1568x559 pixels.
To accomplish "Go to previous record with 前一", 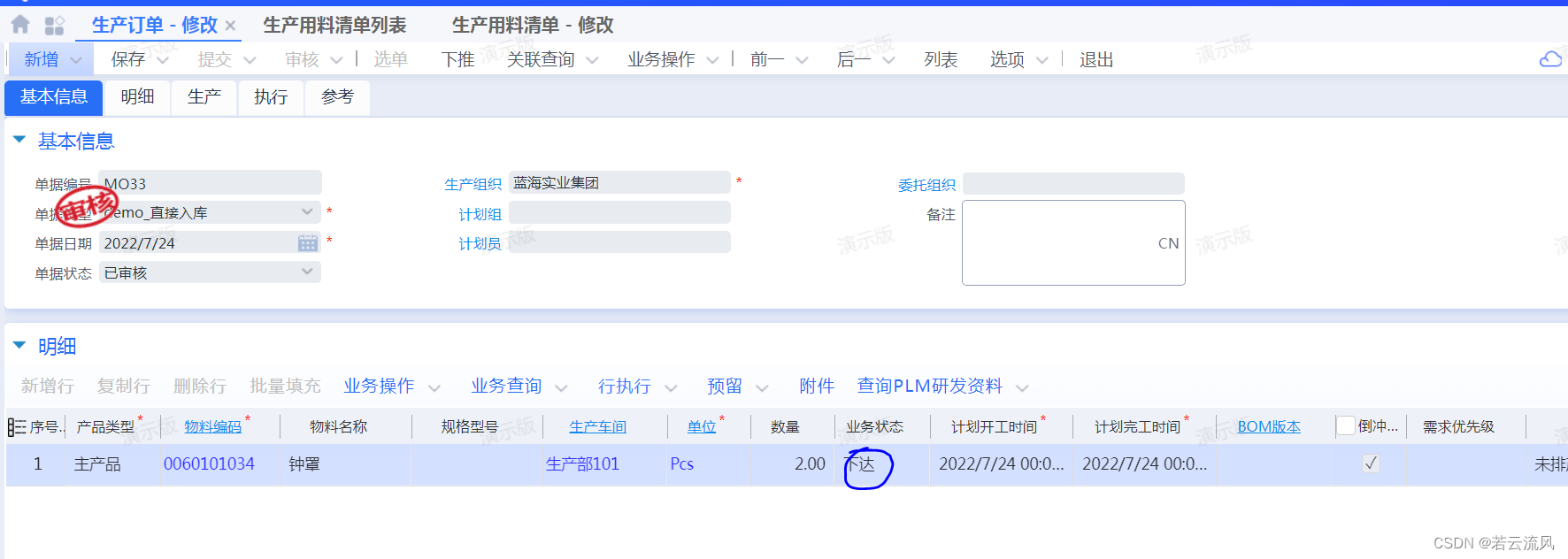I will (767, 59).
